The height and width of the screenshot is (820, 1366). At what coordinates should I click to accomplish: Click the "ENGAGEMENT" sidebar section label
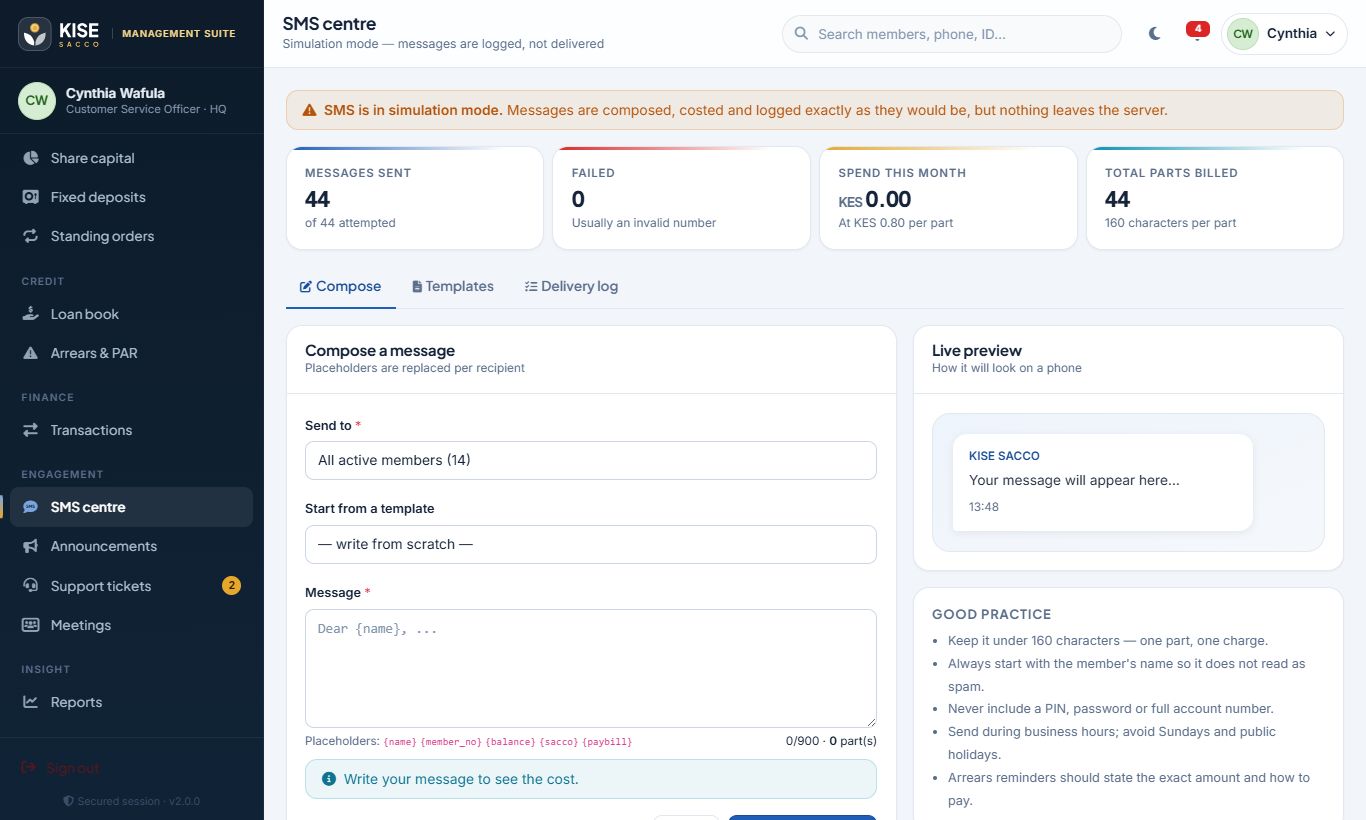[62, 474]
